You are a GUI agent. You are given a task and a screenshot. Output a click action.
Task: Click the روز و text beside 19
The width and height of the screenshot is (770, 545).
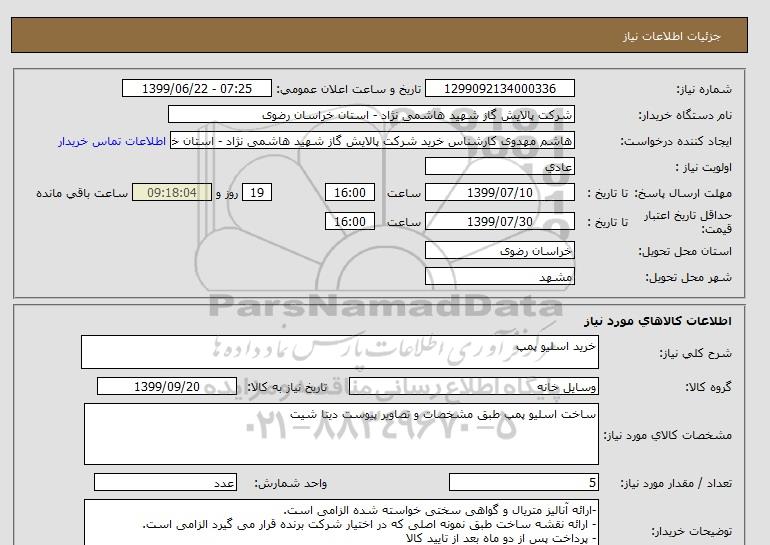pyautogui.click(x=227, y=193)
